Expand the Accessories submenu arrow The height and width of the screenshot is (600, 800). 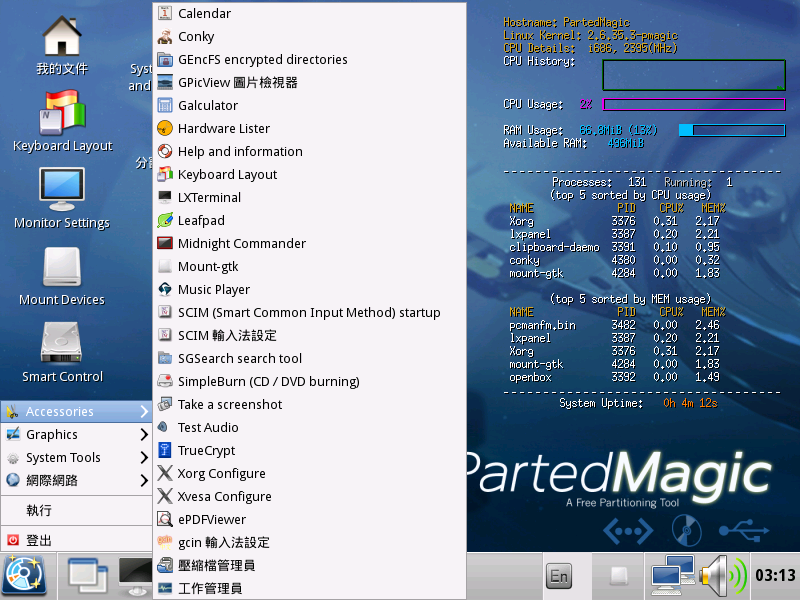[144, 411]
